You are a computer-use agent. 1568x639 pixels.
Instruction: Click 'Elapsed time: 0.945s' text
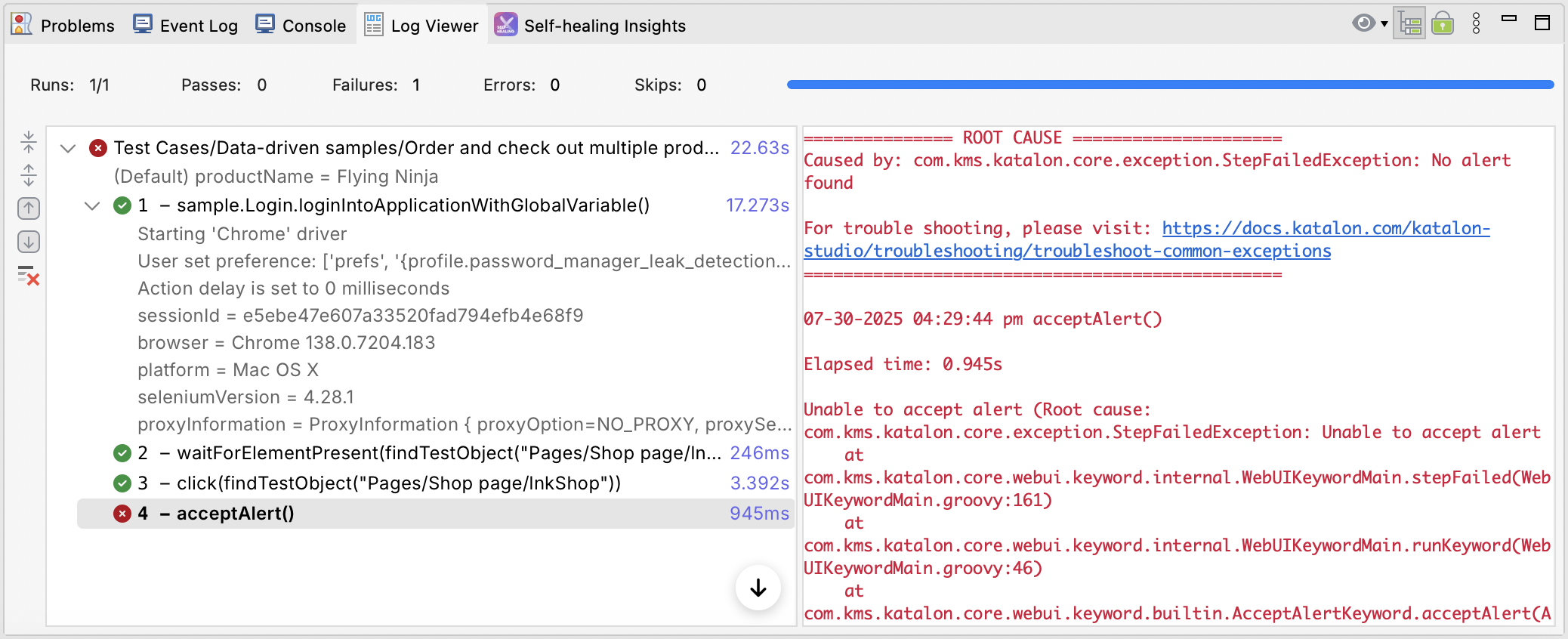pos(903,364)
